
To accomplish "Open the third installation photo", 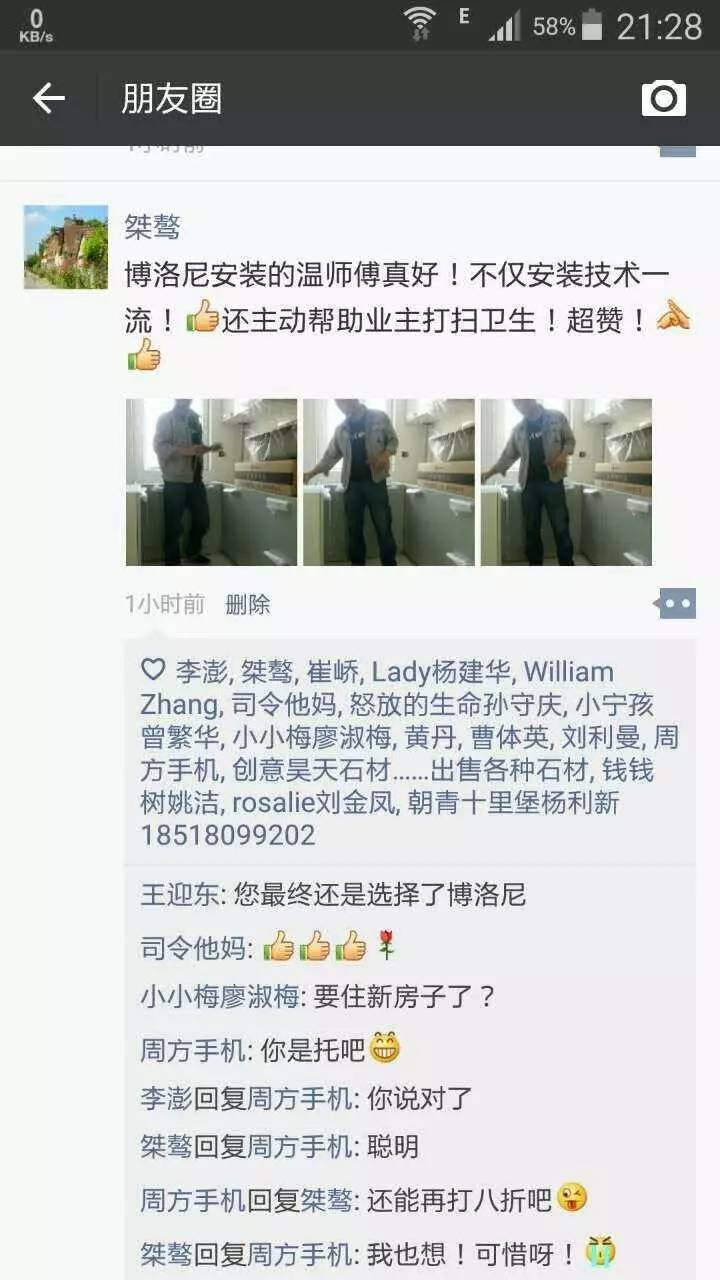I will tap(566, 482).
